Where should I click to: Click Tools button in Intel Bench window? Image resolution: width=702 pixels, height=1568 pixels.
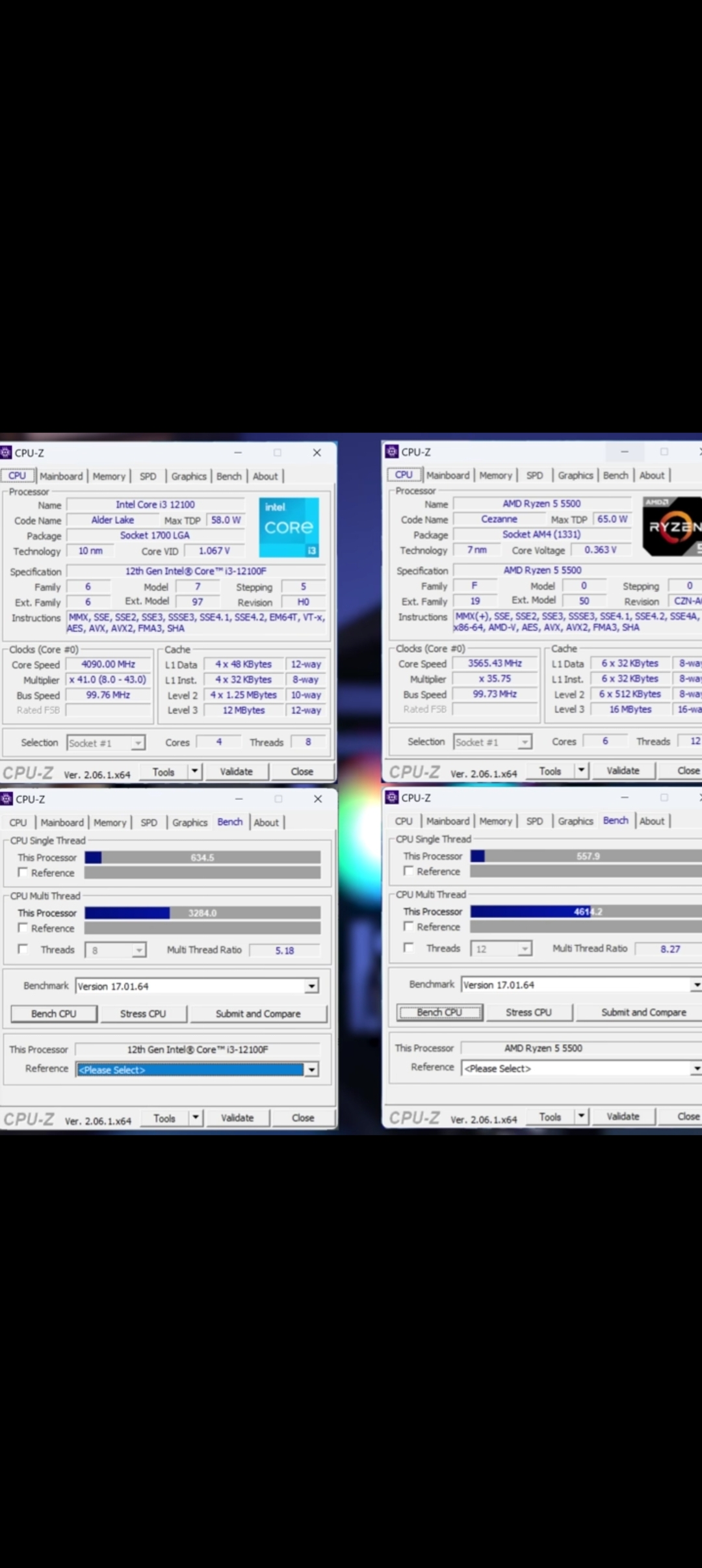click(x=164, y=1117)
